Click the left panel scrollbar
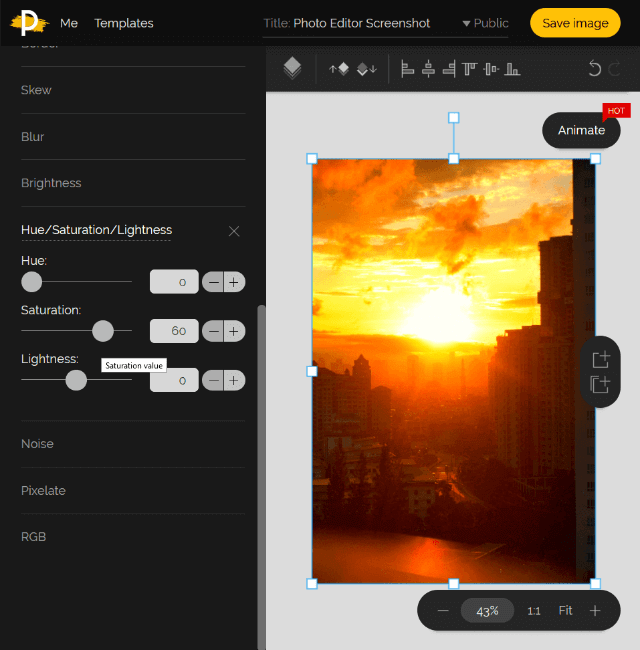The width and height of the screenshot is (640, 650). 261,477
